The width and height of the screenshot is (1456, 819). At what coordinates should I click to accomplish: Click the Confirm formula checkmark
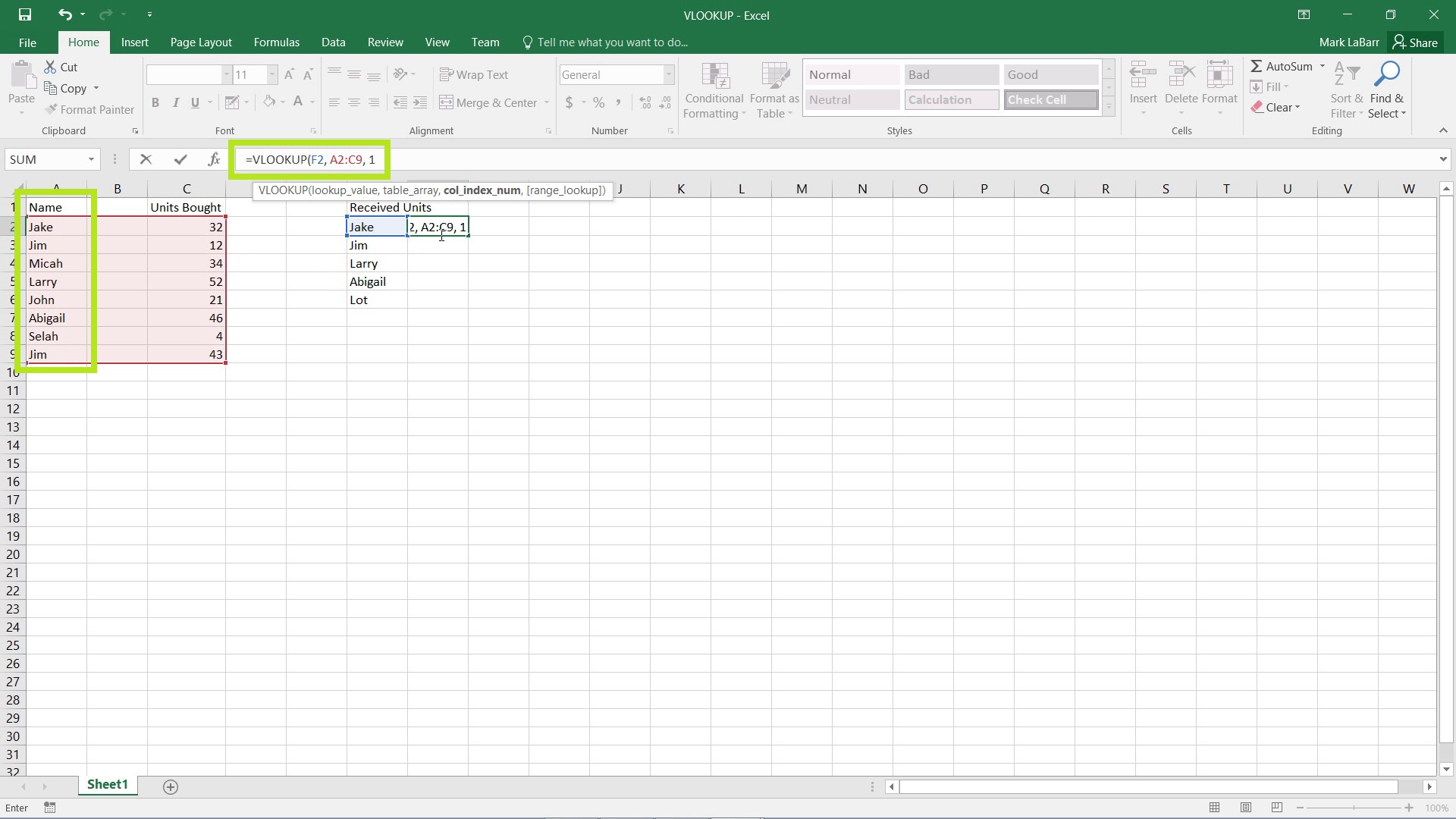[178, 159]
